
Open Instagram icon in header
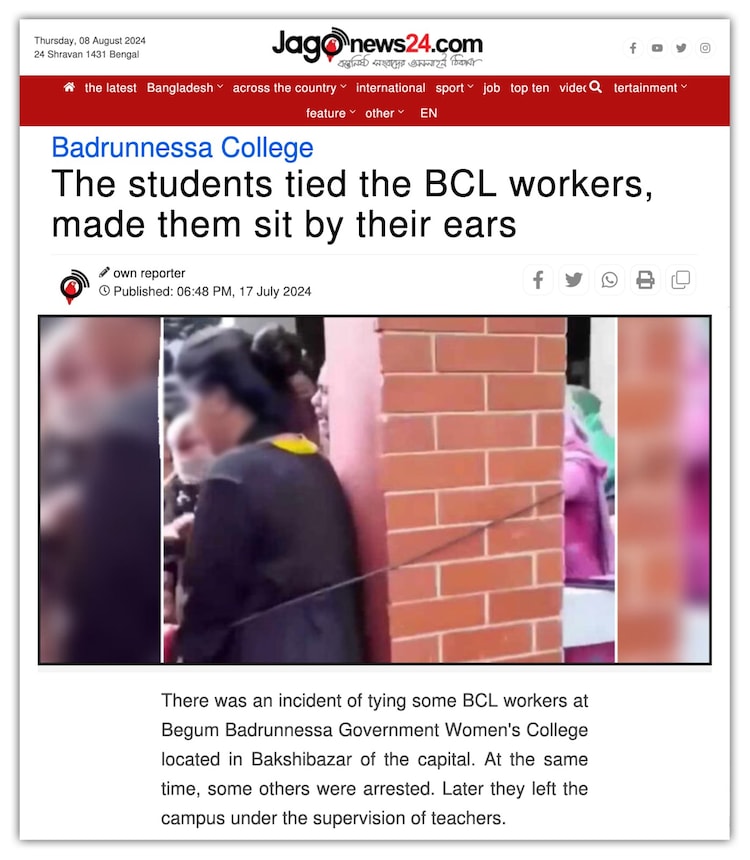[x=705, y=48]
